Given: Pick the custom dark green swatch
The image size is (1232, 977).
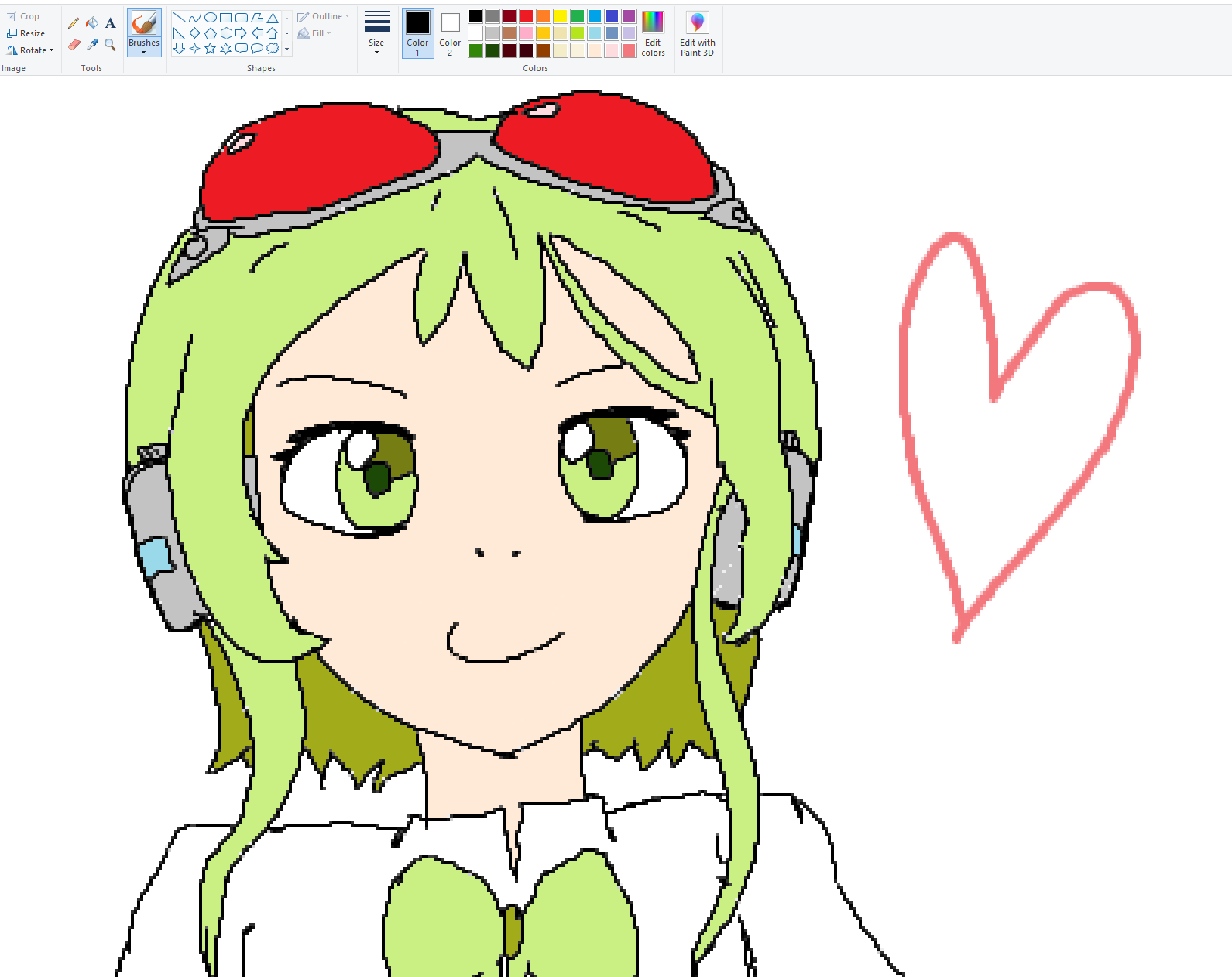Looking at the screenshot, I should (x=492, y=50).
